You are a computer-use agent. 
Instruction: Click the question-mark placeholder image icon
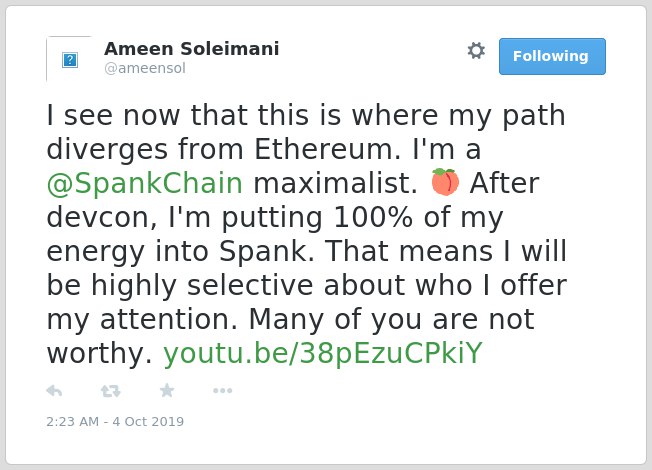click(70, 60)
